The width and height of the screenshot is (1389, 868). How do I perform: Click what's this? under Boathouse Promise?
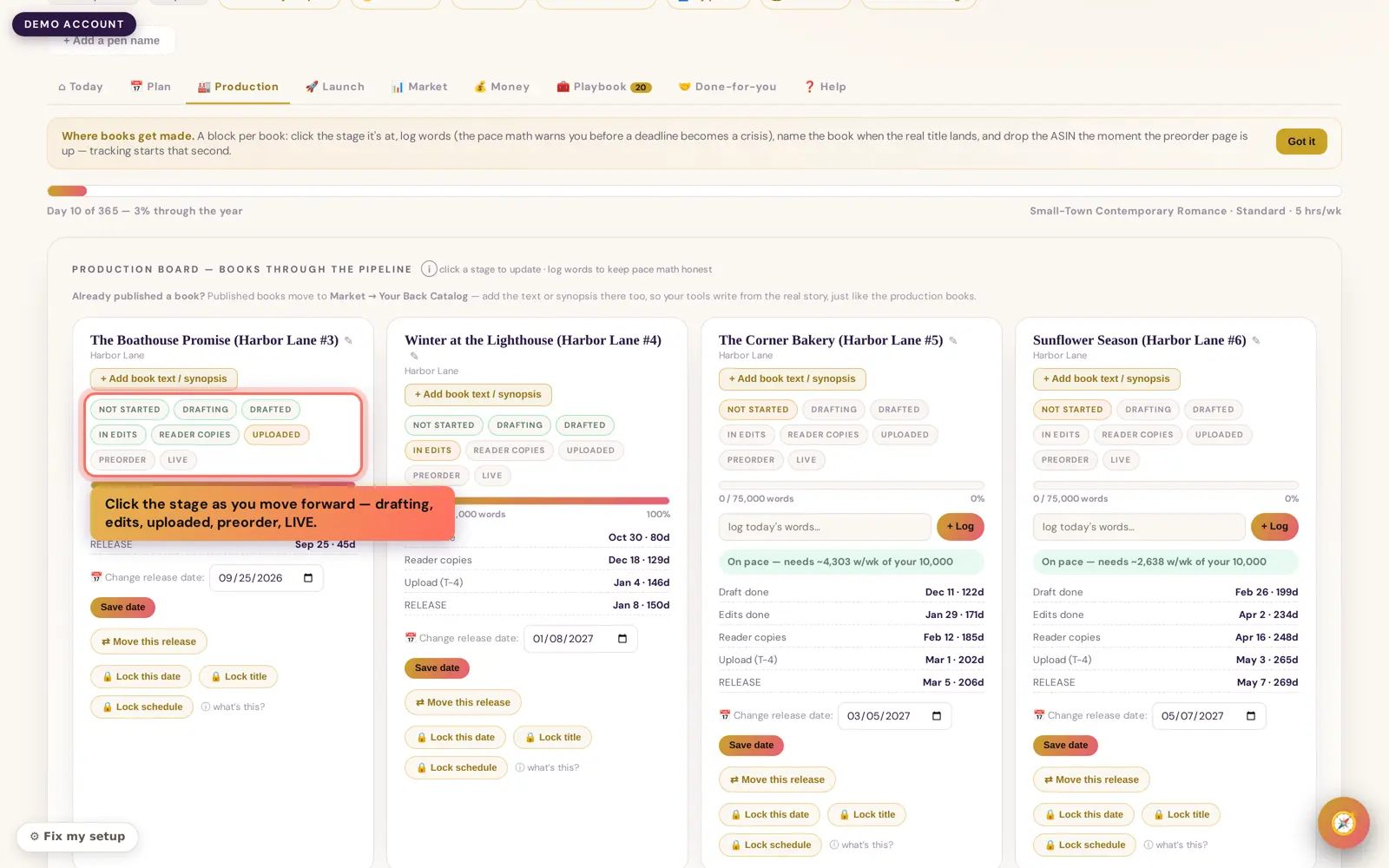(234, 707)
